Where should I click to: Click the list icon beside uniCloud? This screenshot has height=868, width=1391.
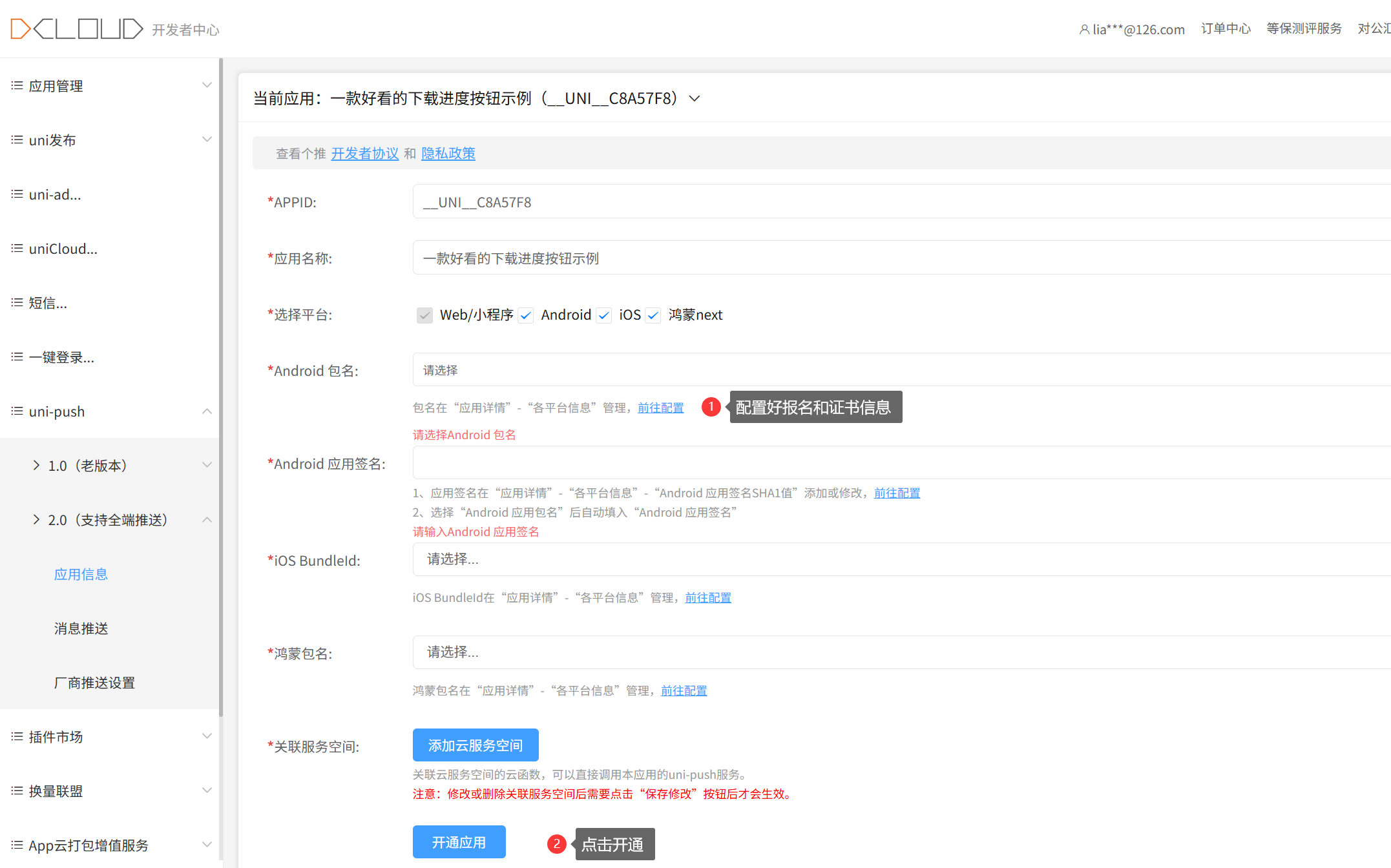pos(17,249)
